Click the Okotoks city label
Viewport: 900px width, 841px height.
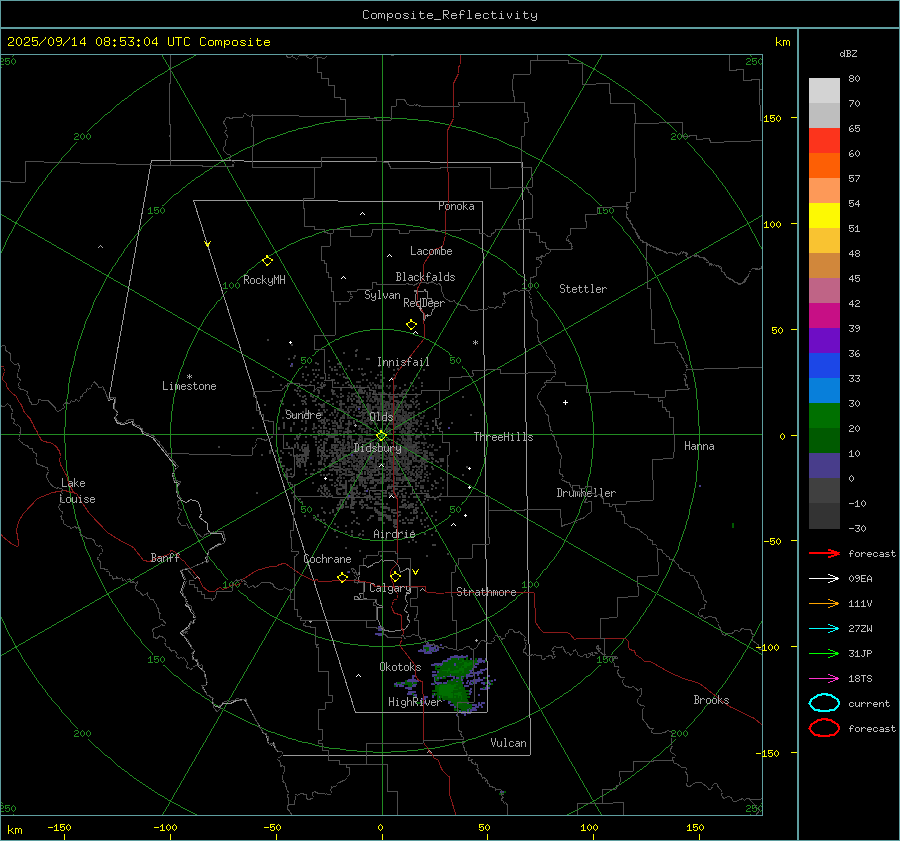[x=400, y=667]
